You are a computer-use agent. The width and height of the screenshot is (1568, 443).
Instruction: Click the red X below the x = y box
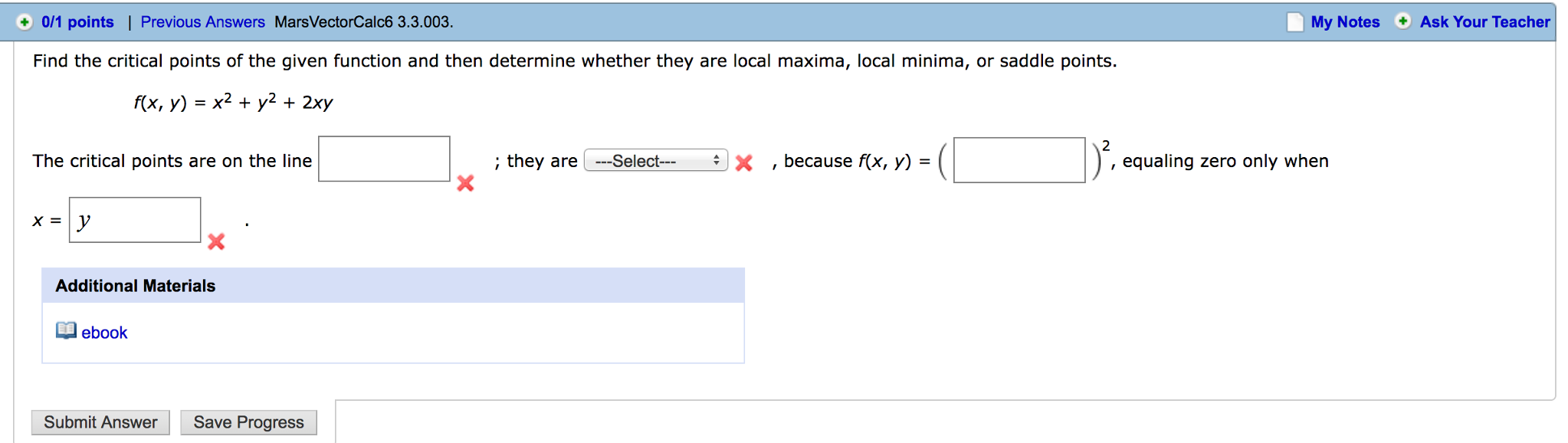click(x=217, y=243)
